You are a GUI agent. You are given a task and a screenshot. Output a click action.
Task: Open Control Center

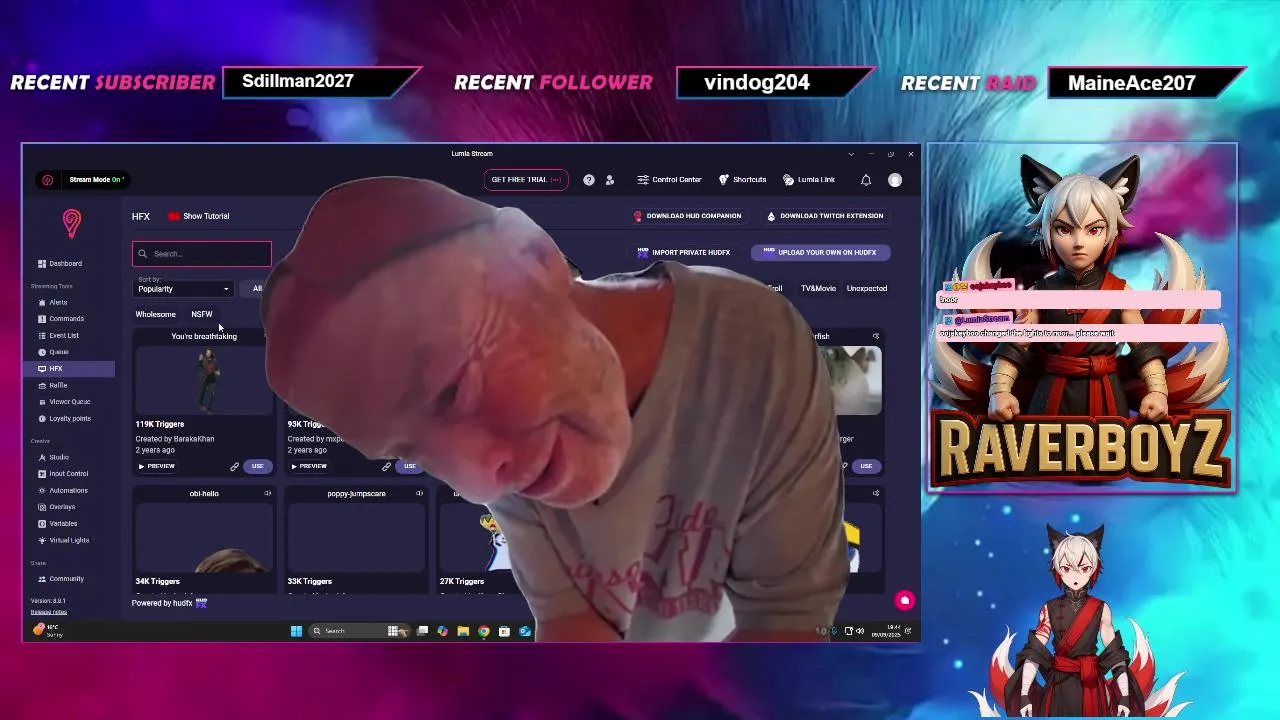[x=669, y=180]
